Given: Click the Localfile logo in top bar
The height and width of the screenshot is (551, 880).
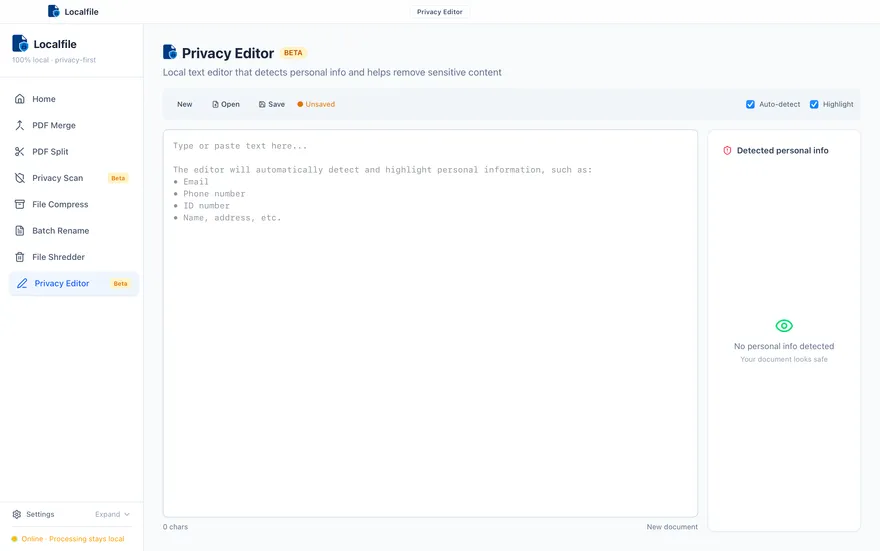Looking at the screenshot, I should pos(53,11).
